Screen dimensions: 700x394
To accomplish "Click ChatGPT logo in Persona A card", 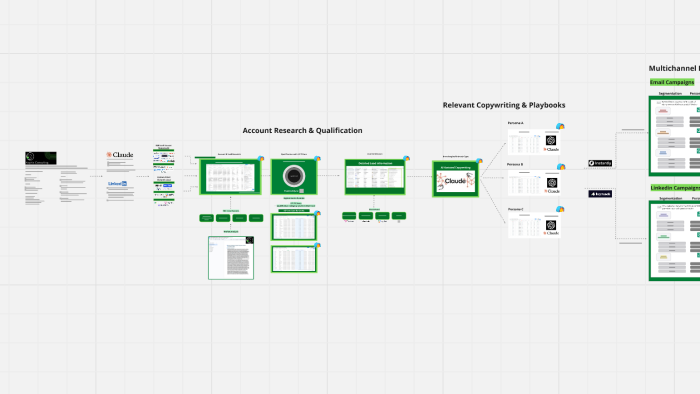I will (551, 140).
